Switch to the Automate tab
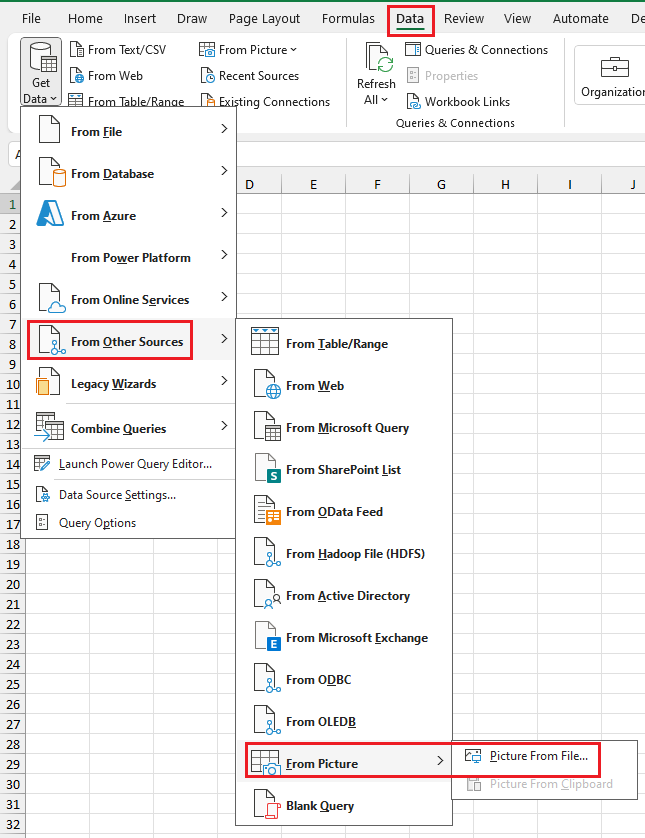 pyautogui.click(x=580, y=19)
